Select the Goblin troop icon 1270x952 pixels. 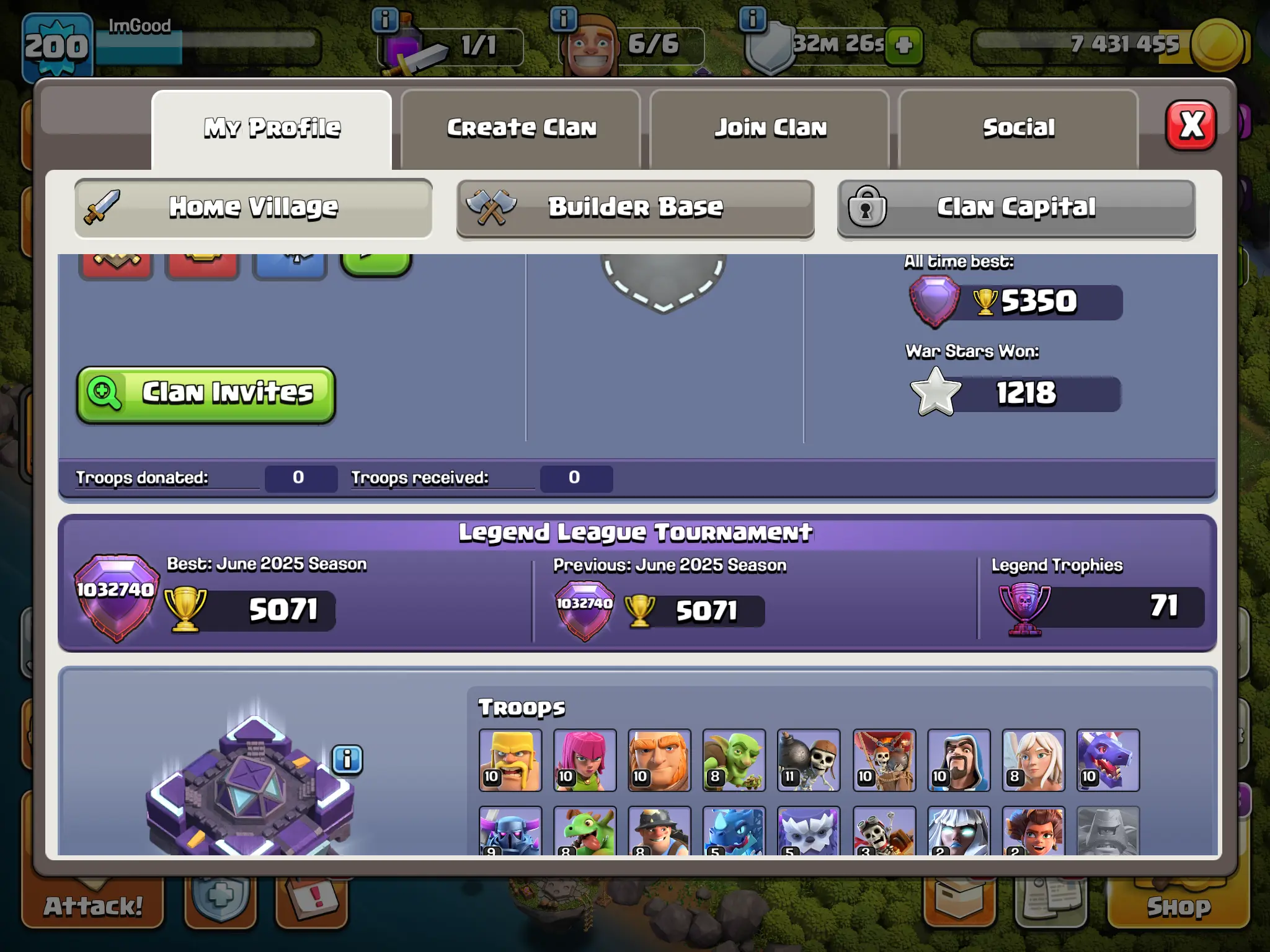tap(734, 760)
